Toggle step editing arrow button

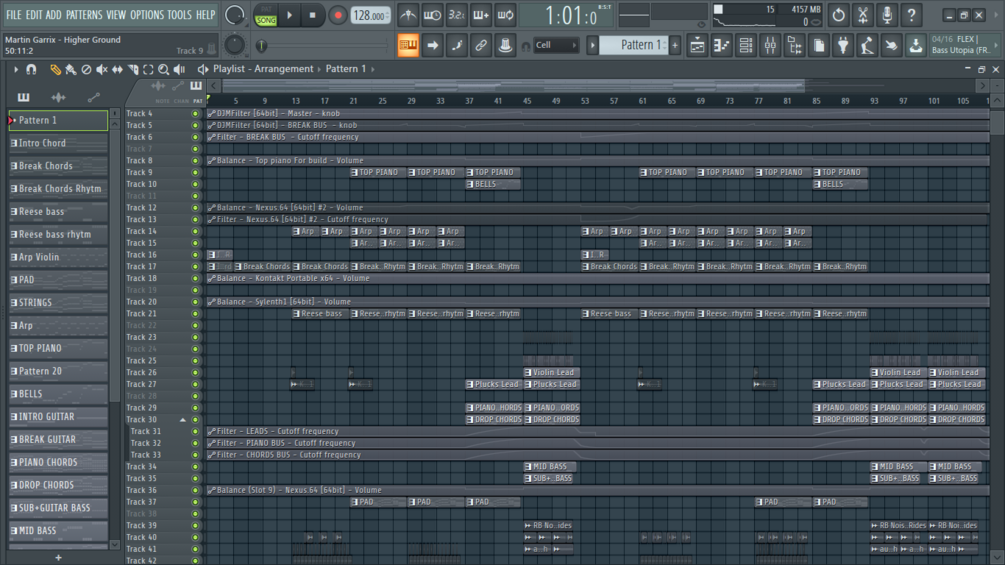[x=432, y=45]
